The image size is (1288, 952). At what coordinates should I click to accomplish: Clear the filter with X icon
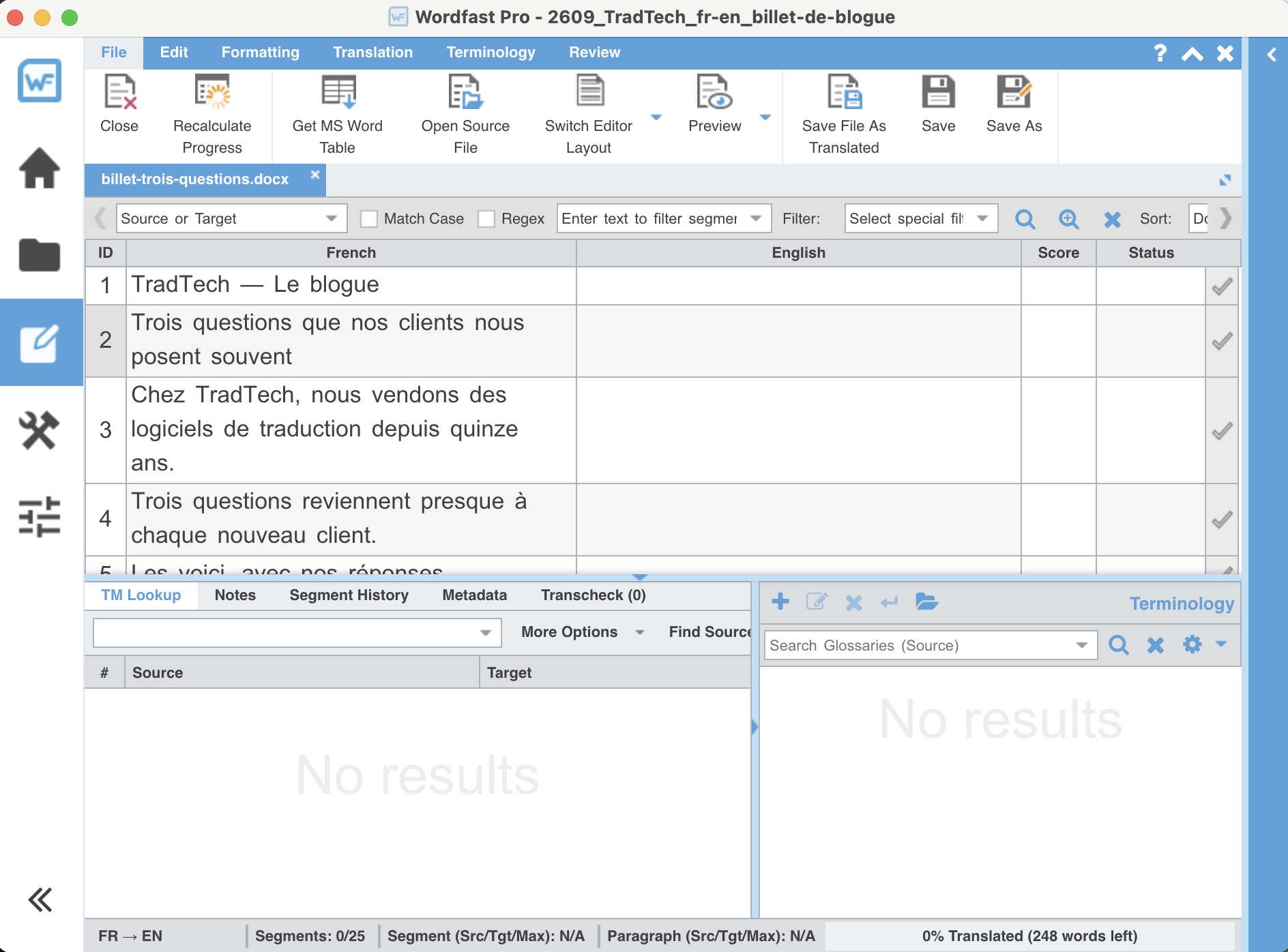1113,219
